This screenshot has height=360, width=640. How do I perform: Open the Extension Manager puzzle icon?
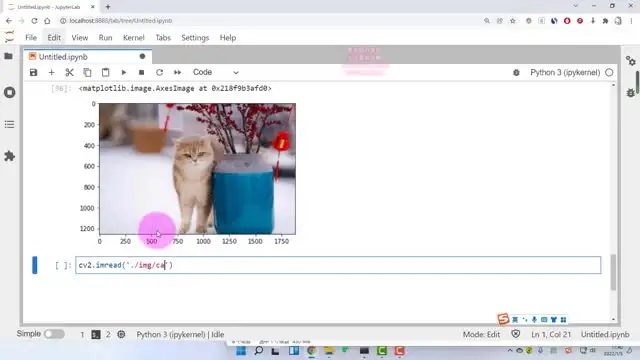(x=9, y=156)
